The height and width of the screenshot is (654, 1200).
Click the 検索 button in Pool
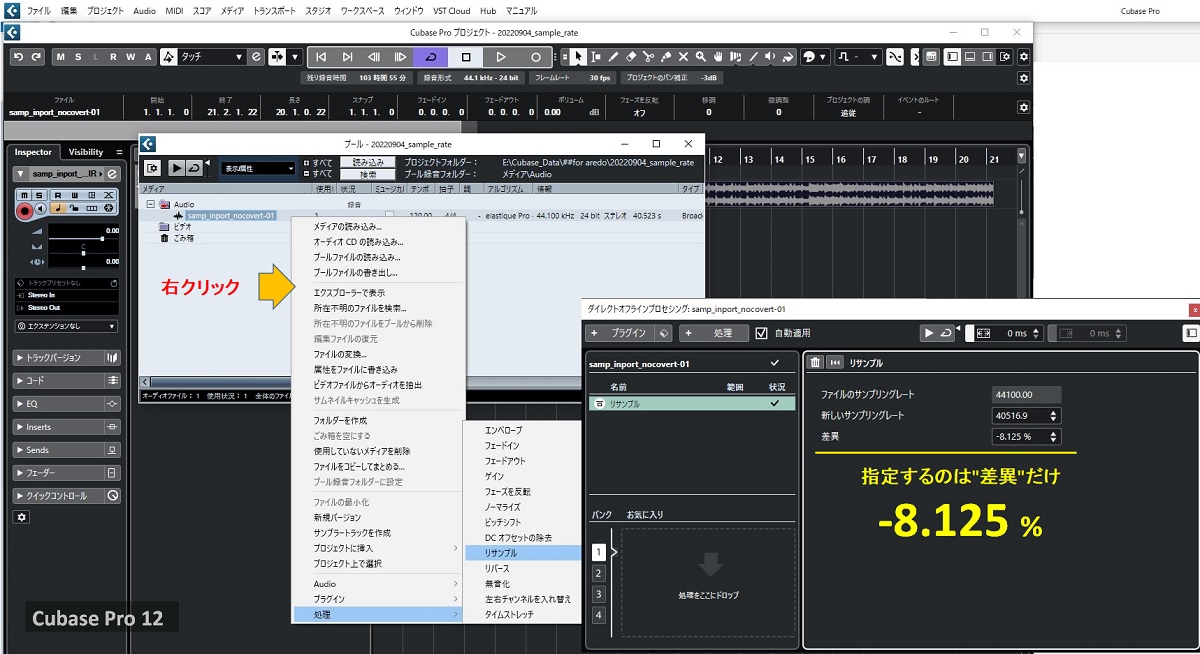(x=368, y=174)
